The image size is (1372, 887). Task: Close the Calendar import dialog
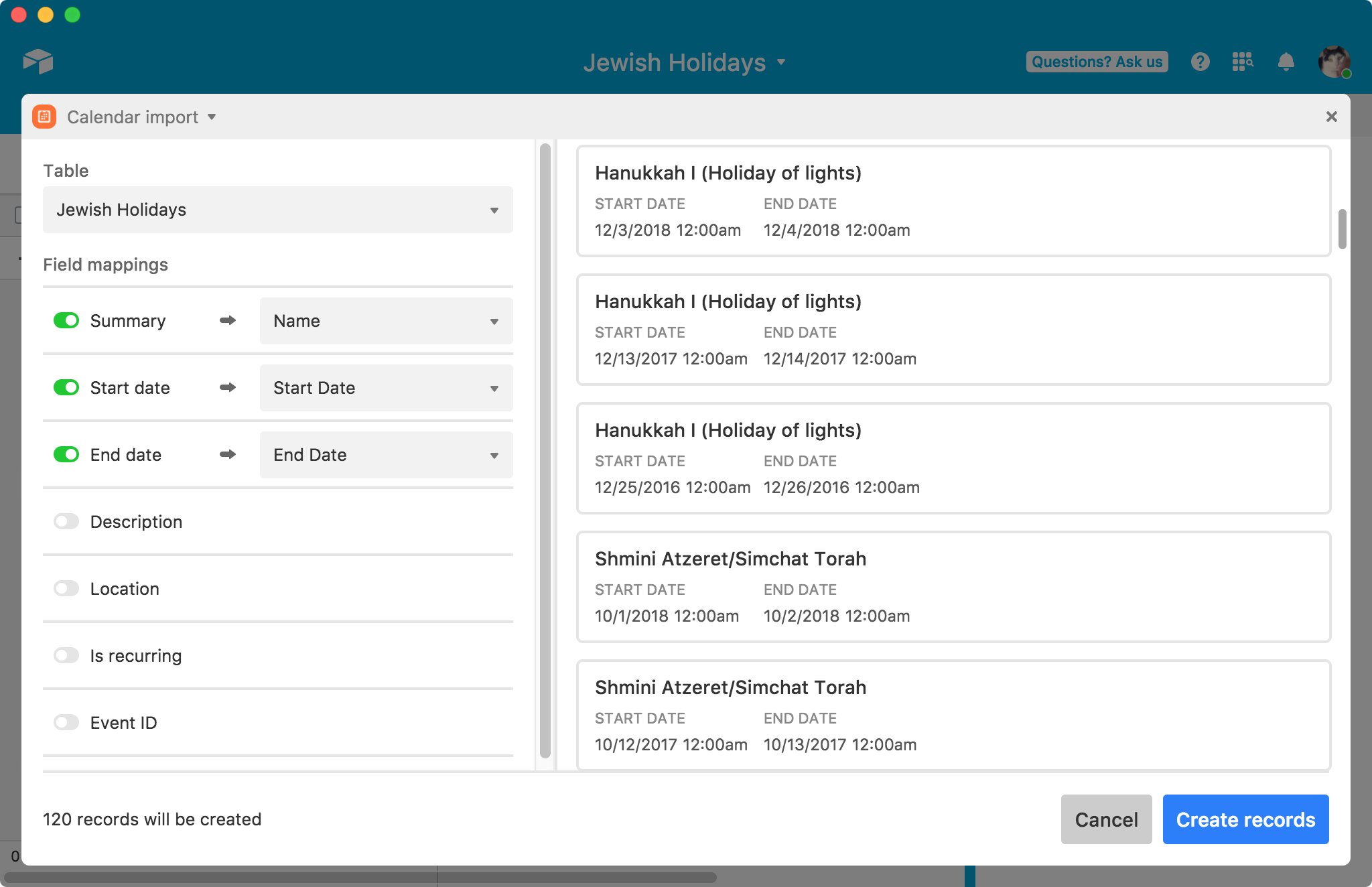1332,117
